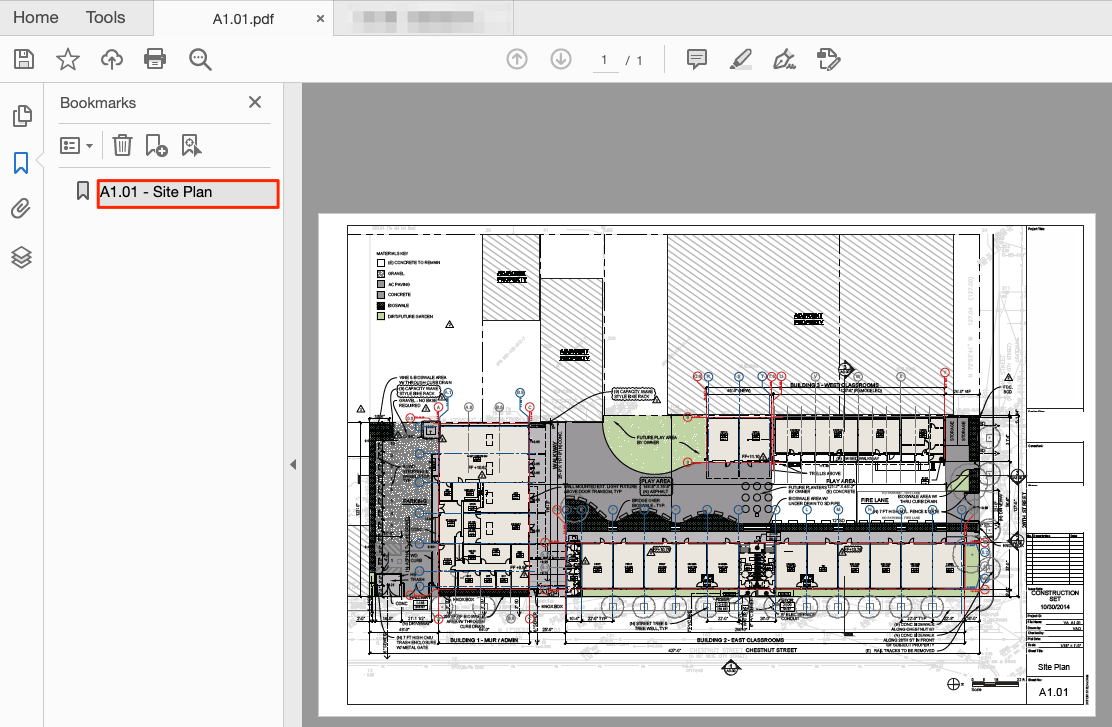Add A1.01.pdf to favorites with the star
This screenshot has height=727, width=1112.
(67, 59)
